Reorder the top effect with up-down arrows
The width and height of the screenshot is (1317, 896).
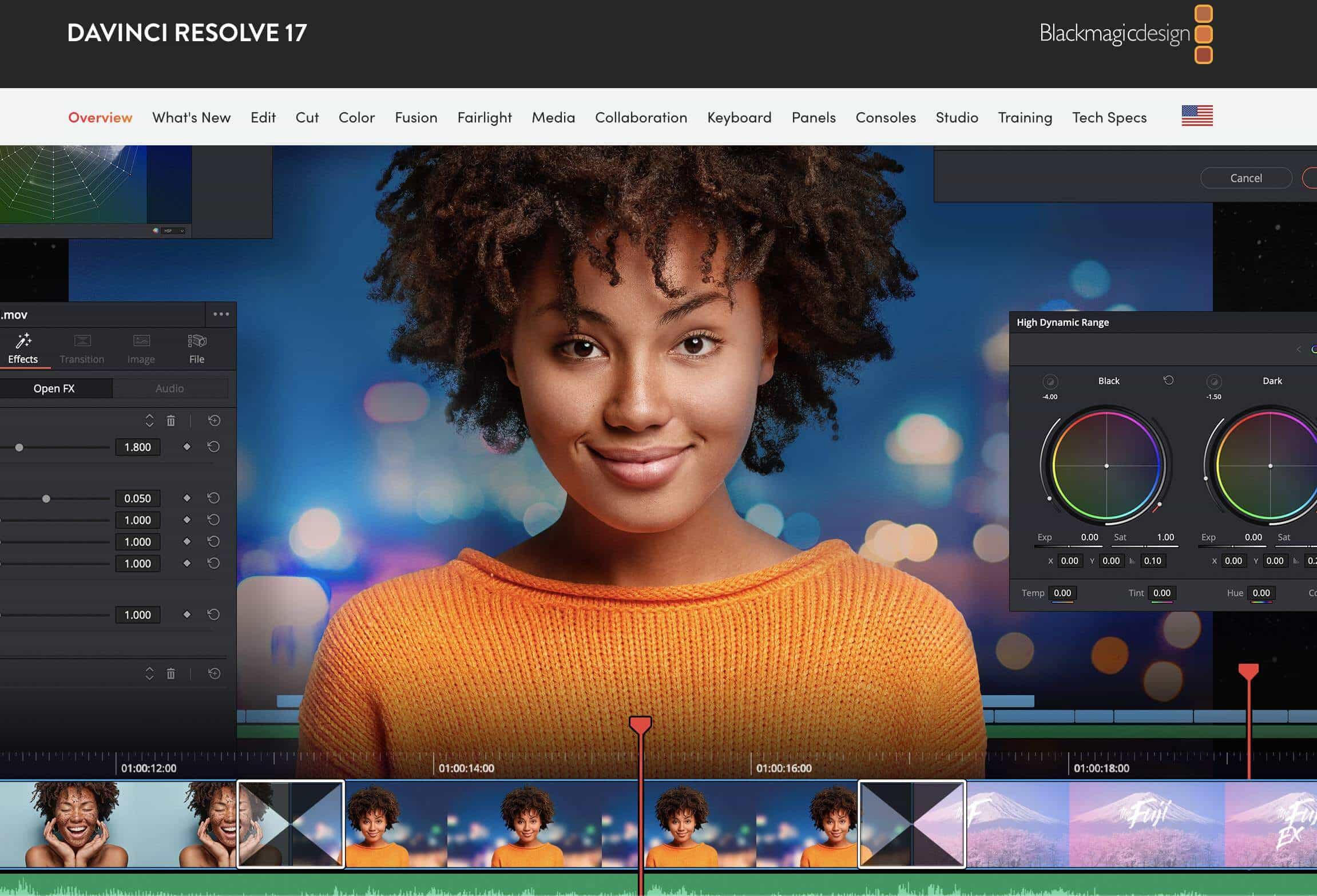[149, 421]
